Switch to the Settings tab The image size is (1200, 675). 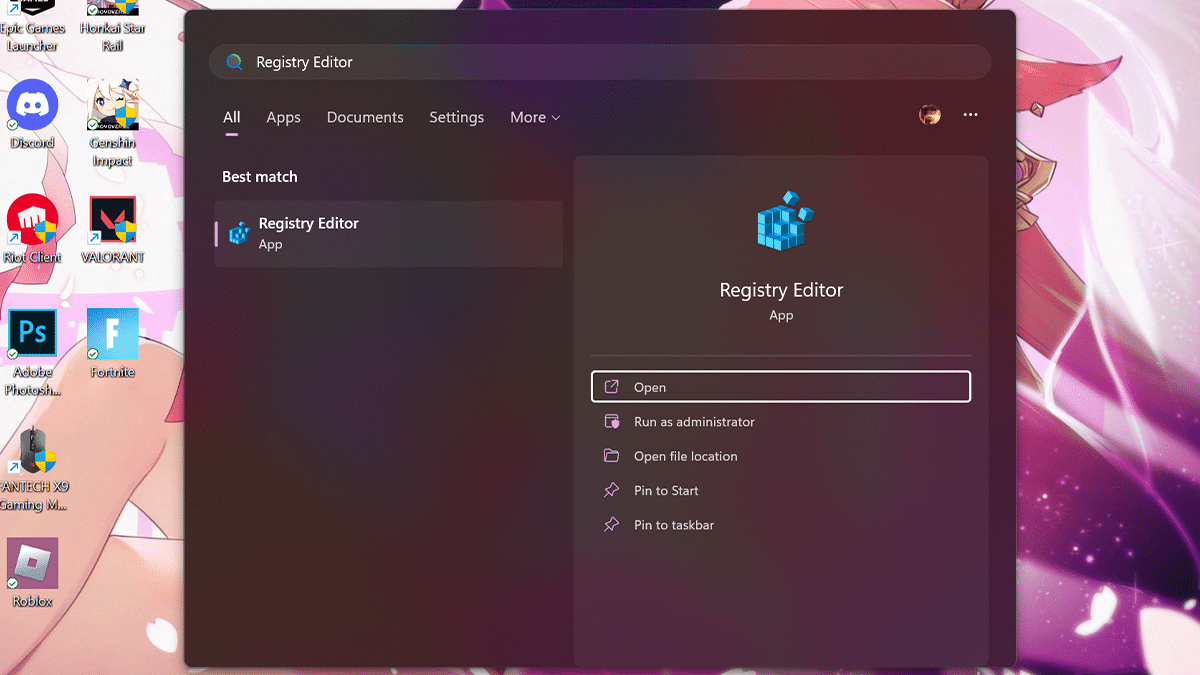click(456, 117)
